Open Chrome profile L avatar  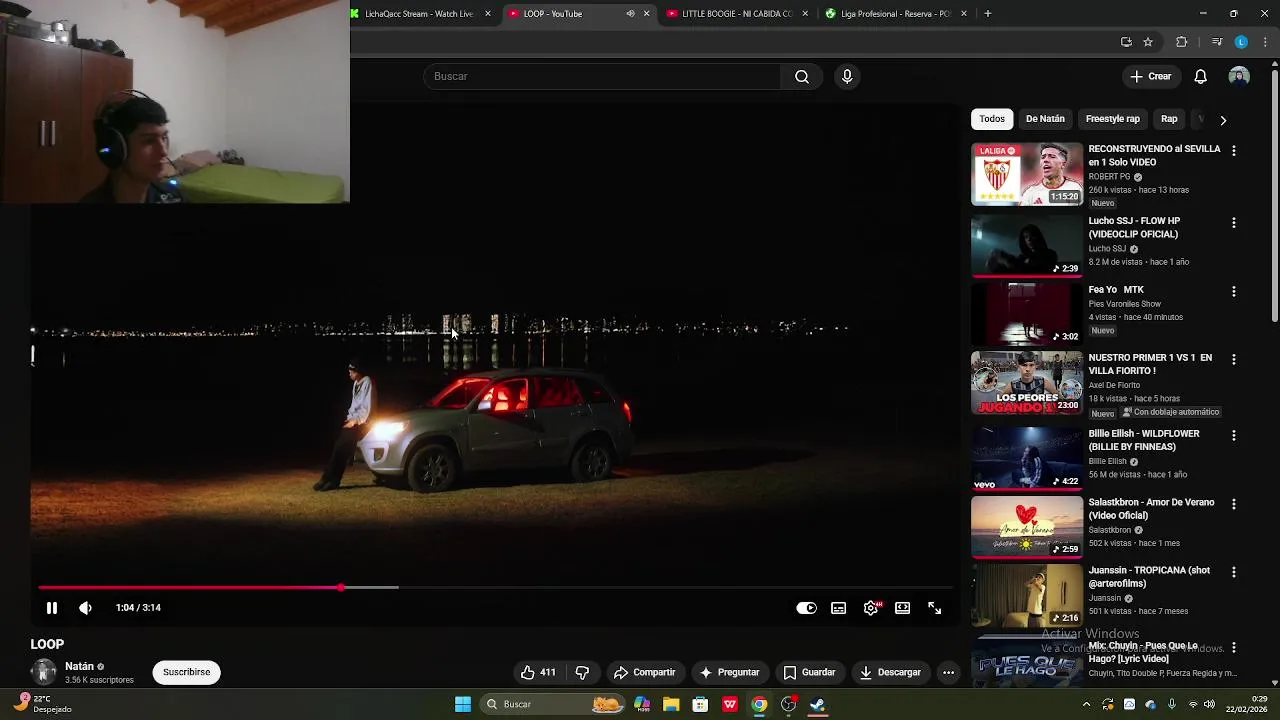point(1241,42)
